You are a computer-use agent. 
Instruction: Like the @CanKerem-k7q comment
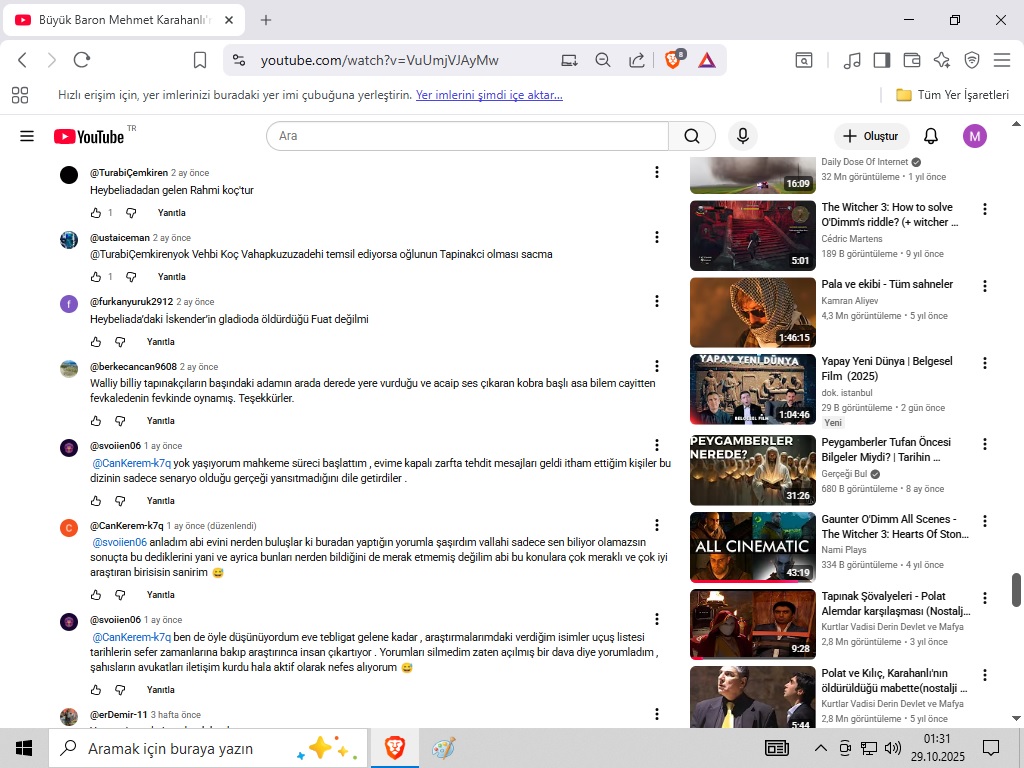96,595
